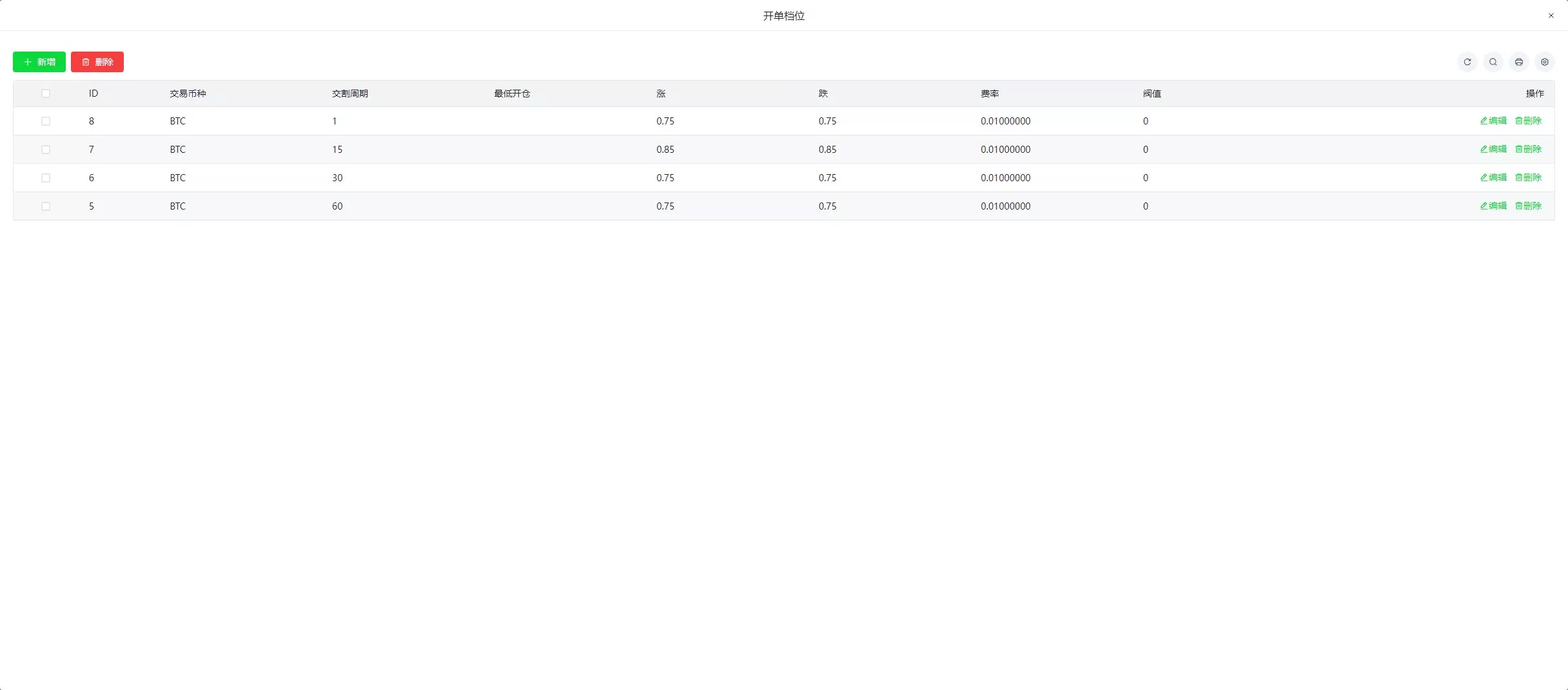Toggle the select-all header checkbox

46,94
